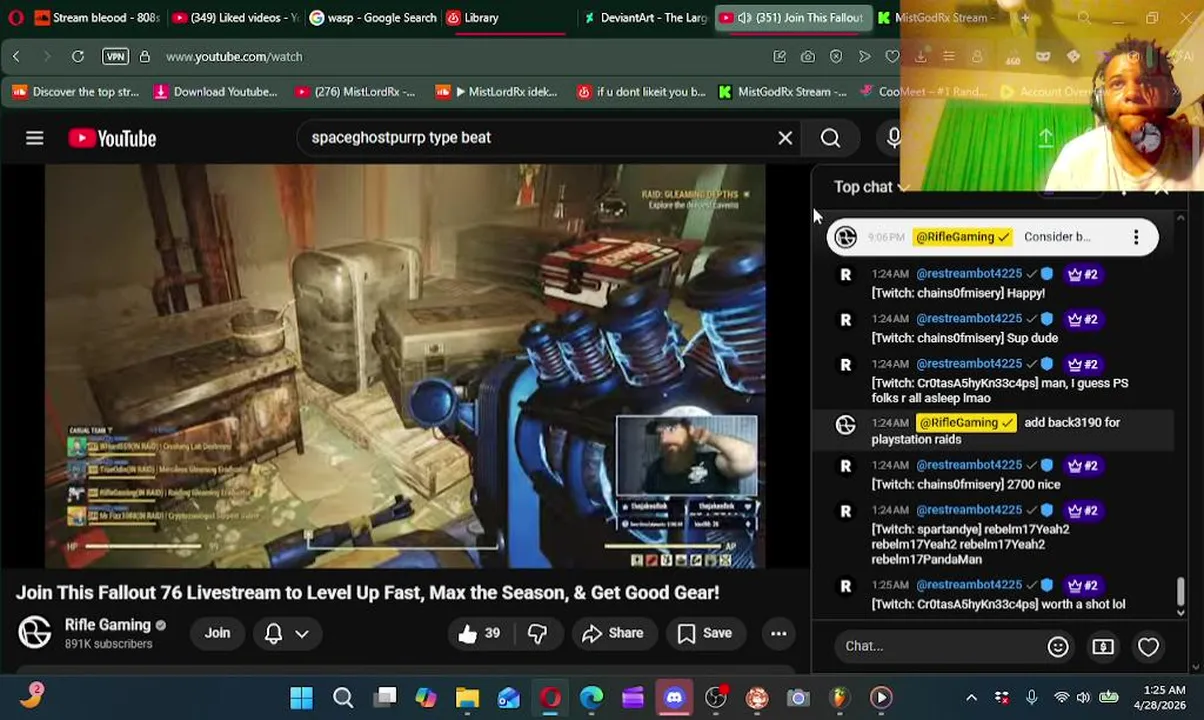Screen dimensions: 1204x720
Task: Open Windows Start menu
Action: click(x=301, y=697)
